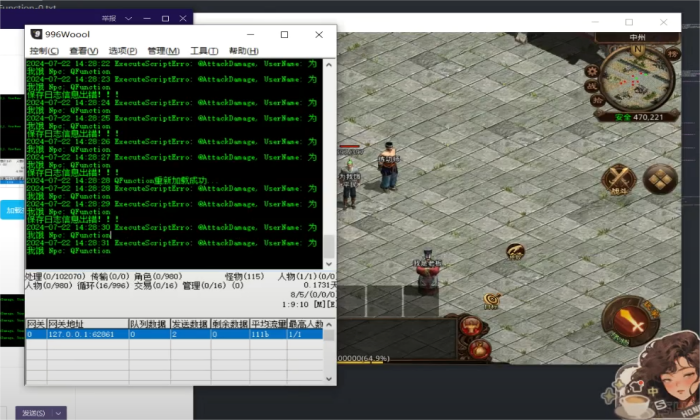700x420 pixels.
Task: Click the 发送(S) send button
Action: click(31, 413)
